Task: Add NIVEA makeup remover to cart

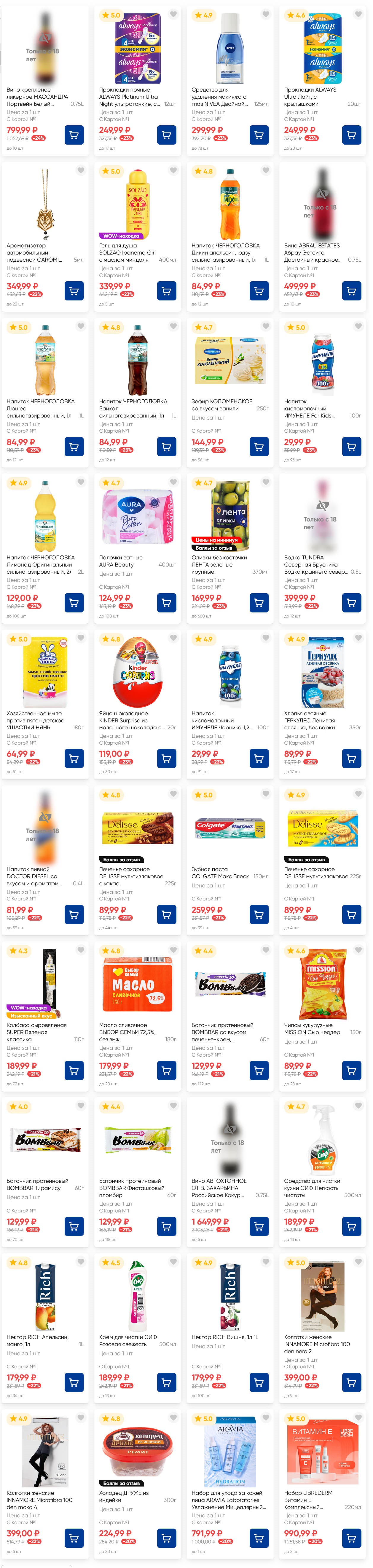Action: click(259, 135)
